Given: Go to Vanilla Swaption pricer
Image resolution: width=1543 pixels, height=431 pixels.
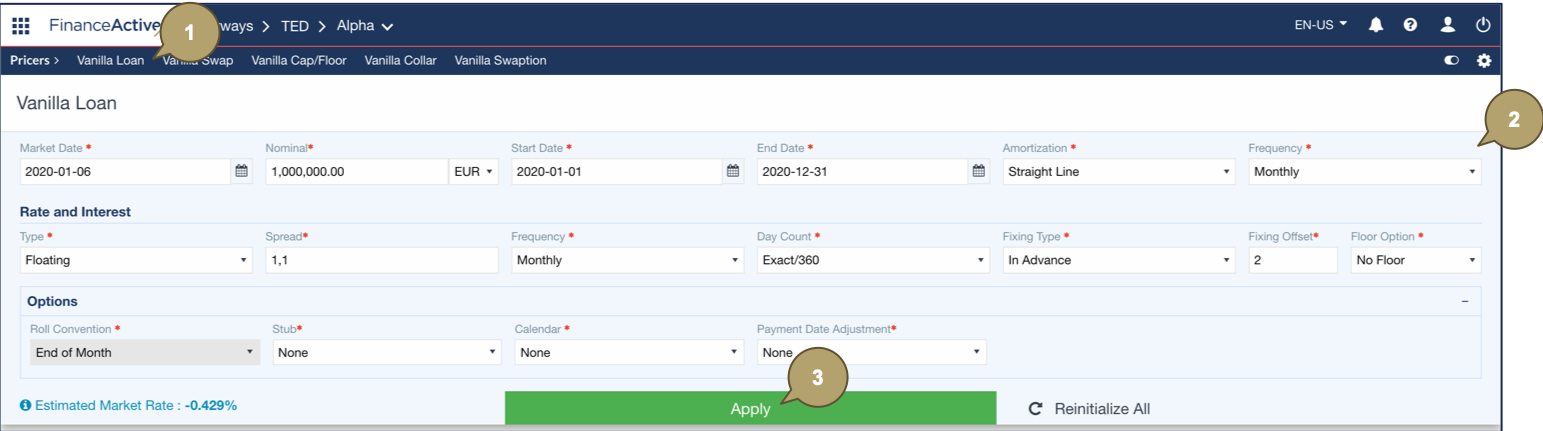Looking at the screenshot, I should (500, 61).
